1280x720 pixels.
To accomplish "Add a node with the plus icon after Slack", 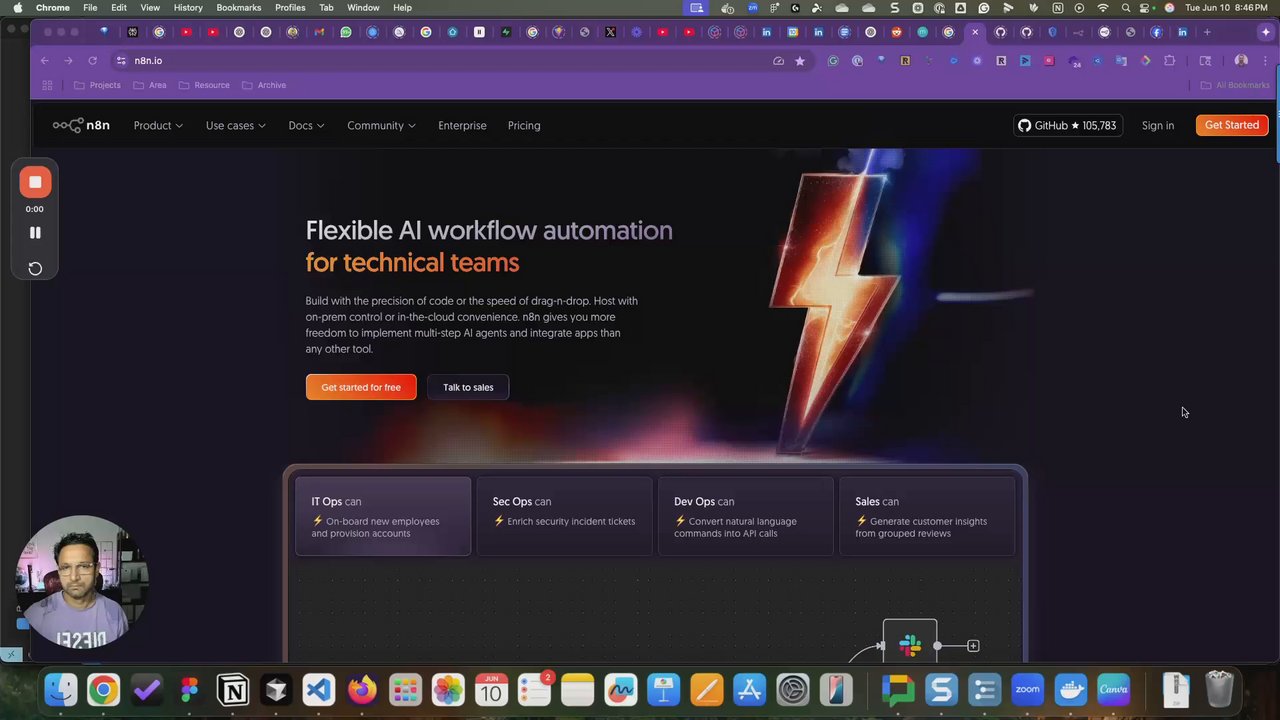I will (x=973, y=646).
